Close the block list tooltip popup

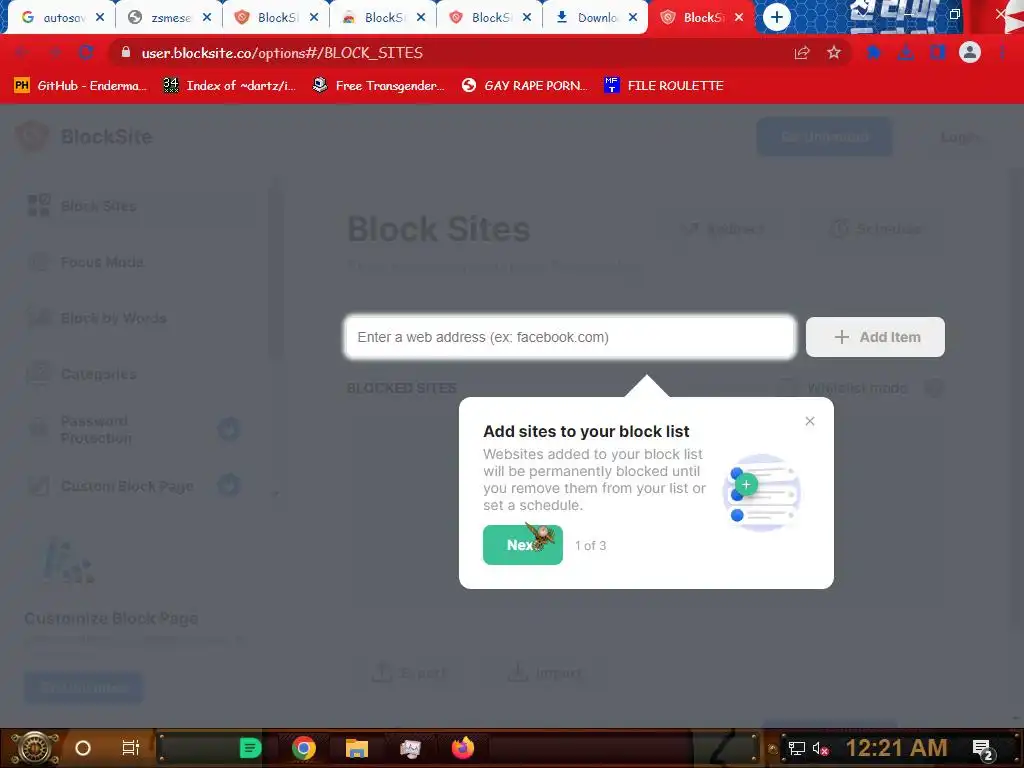(810, 421)
